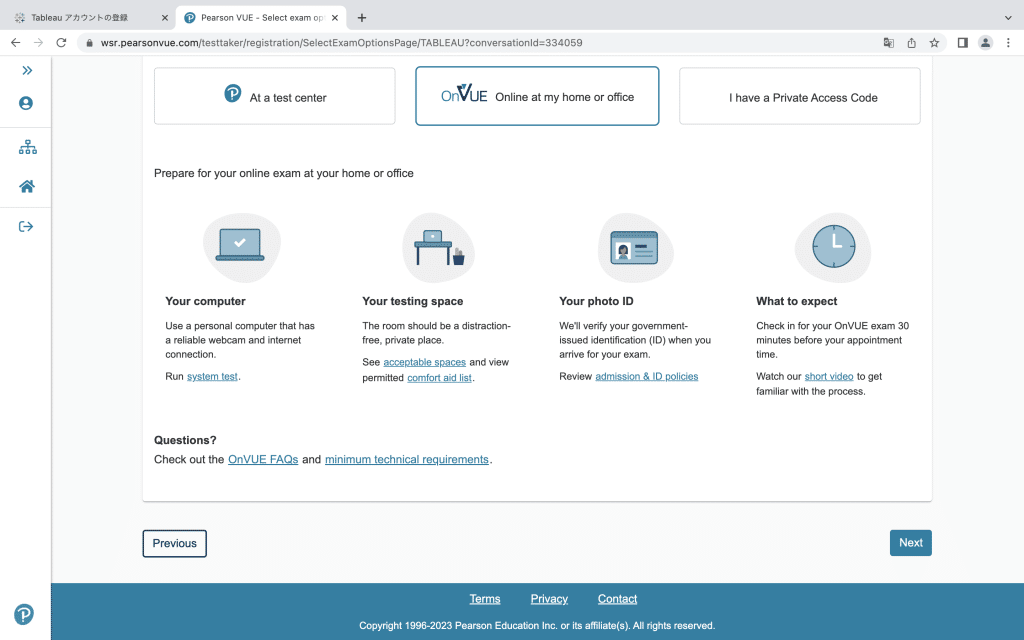
Task: Click the copyright notice in footer
Action: click(537, 626)
